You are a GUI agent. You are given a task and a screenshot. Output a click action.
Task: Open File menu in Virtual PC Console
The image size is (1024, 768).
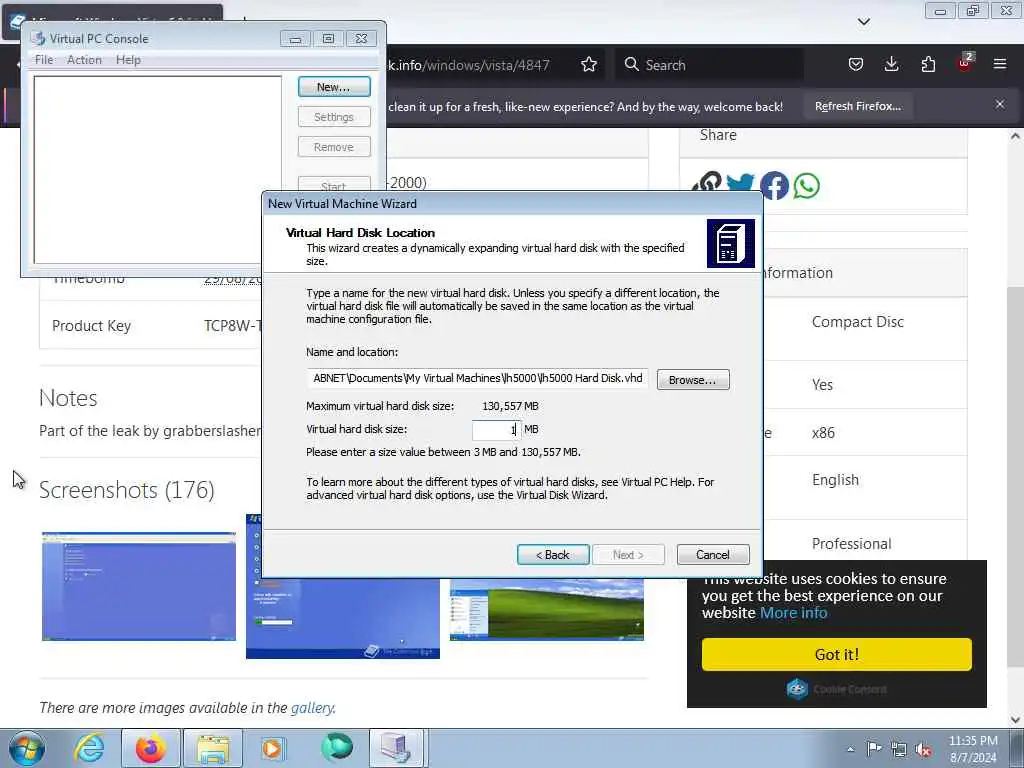44,59
